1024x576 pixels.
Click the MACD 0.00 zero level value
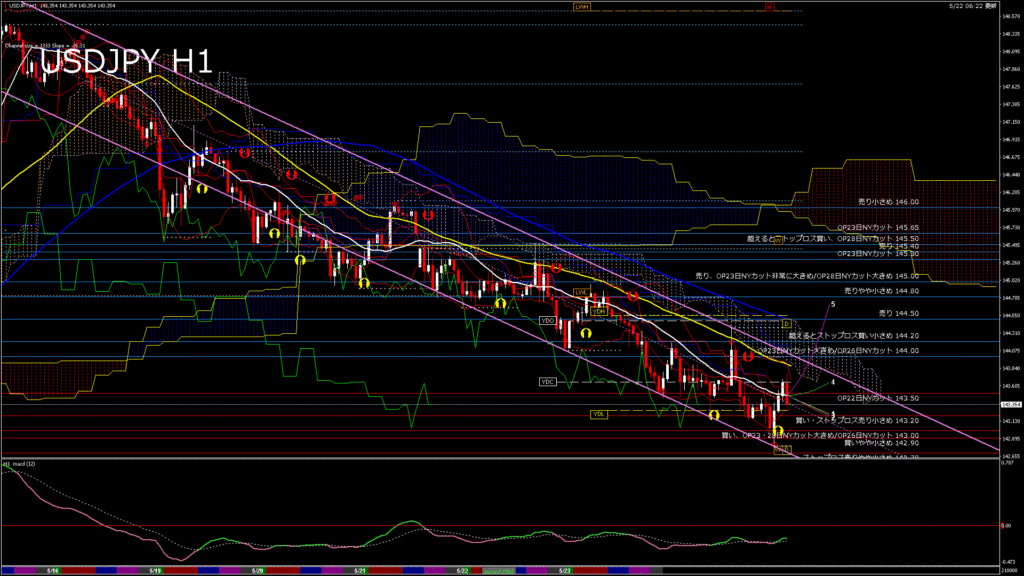[x=1006, y=526]
